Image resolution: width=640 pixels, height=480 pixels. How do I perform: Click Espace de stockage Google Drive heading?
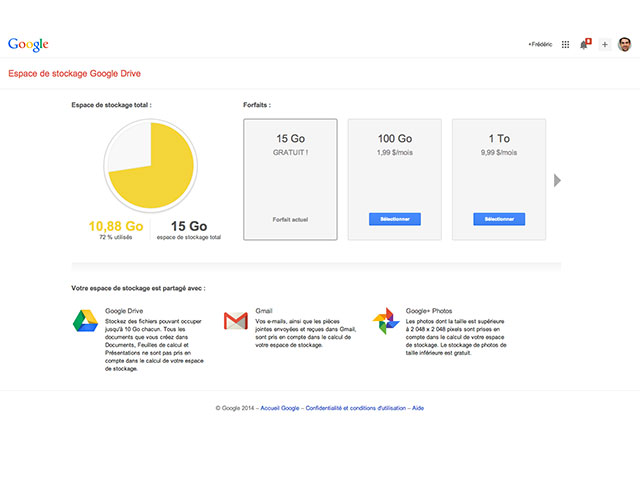coord(74,73)
